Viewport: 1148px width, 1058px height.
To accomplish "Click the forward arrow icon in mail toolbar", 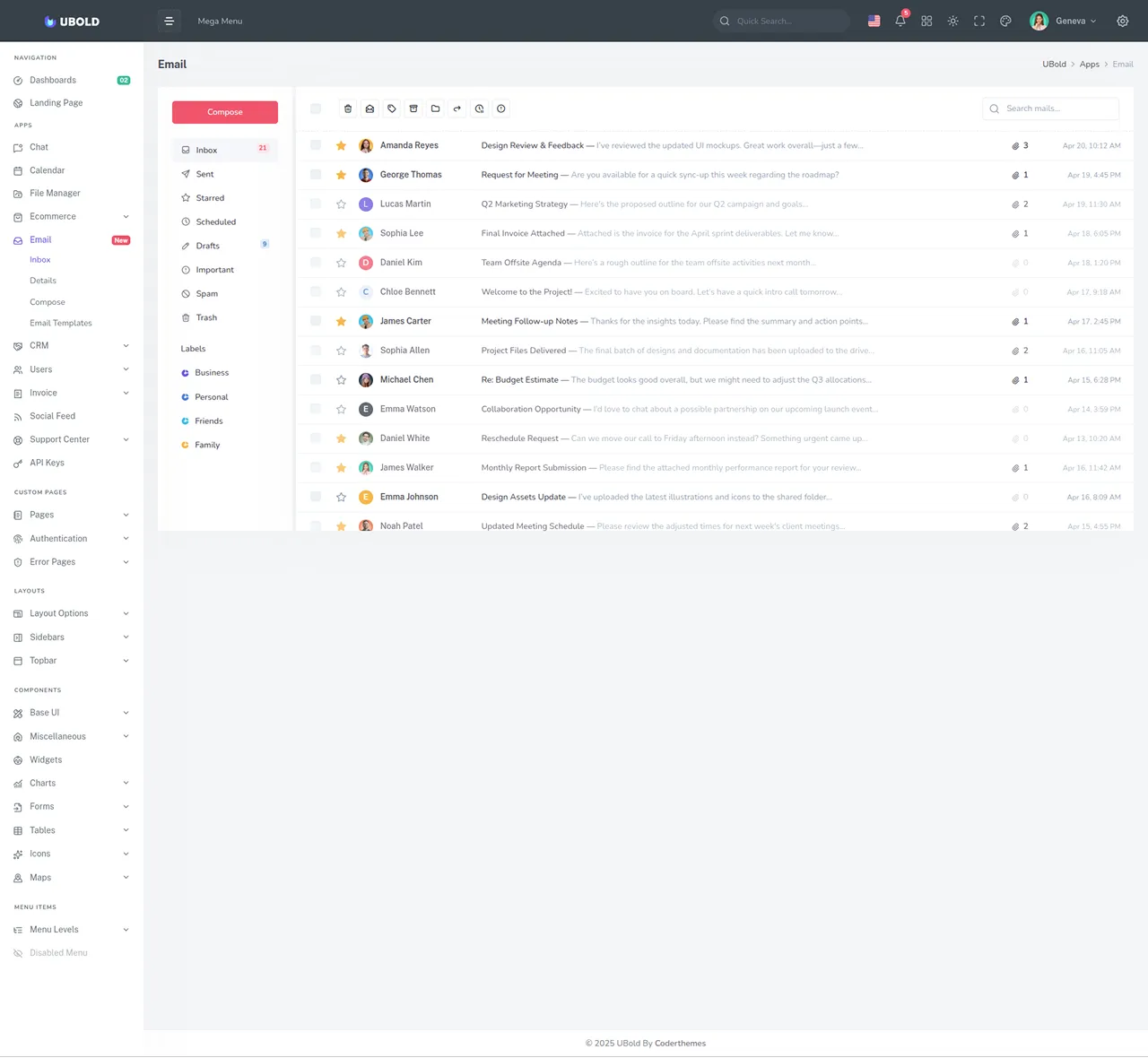I will click(457, 108).
